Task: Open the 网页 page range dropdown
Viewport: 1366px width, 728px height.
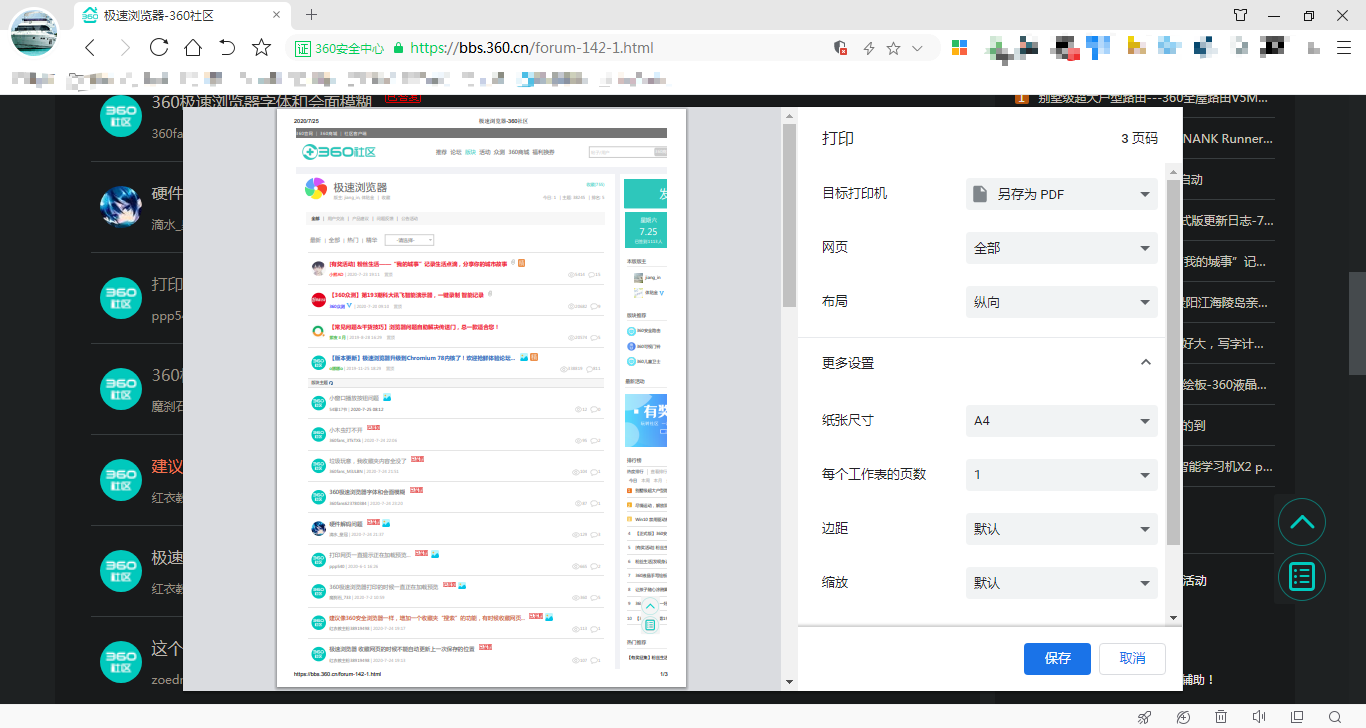Action: click(x=1060, y=247)
